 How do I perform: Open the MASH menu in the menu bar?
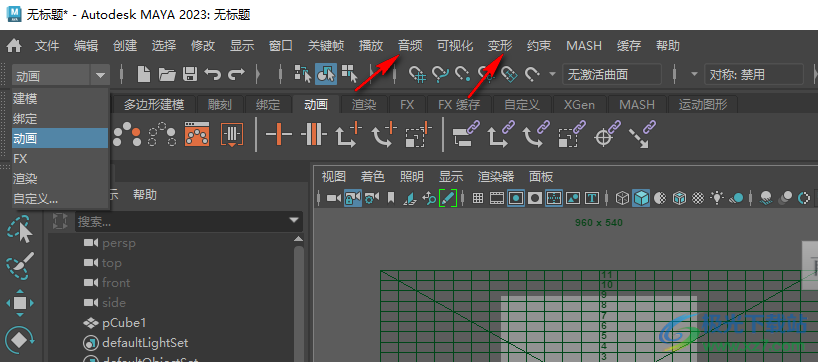(x=584, y=46)
